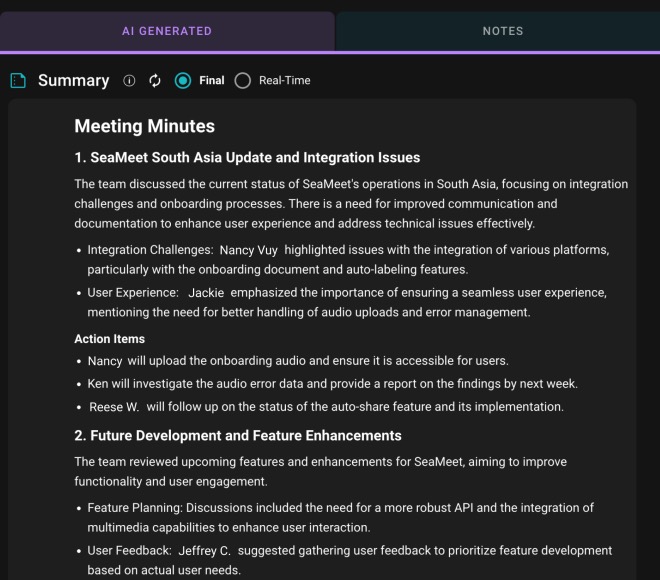Click Nancy in the Action Items list
660x580 pixels.
[105, 361]
